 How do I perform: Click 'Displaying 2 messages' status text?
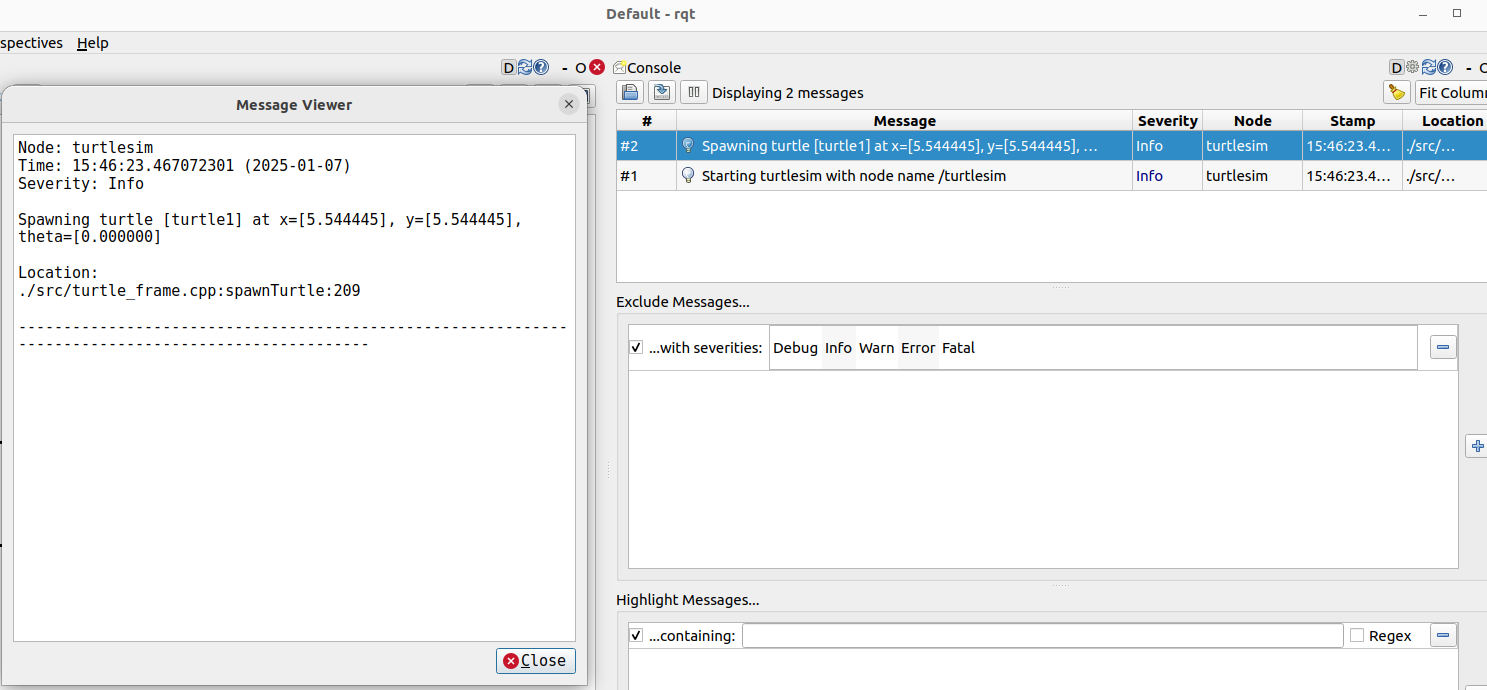click(x=787, y=93)
